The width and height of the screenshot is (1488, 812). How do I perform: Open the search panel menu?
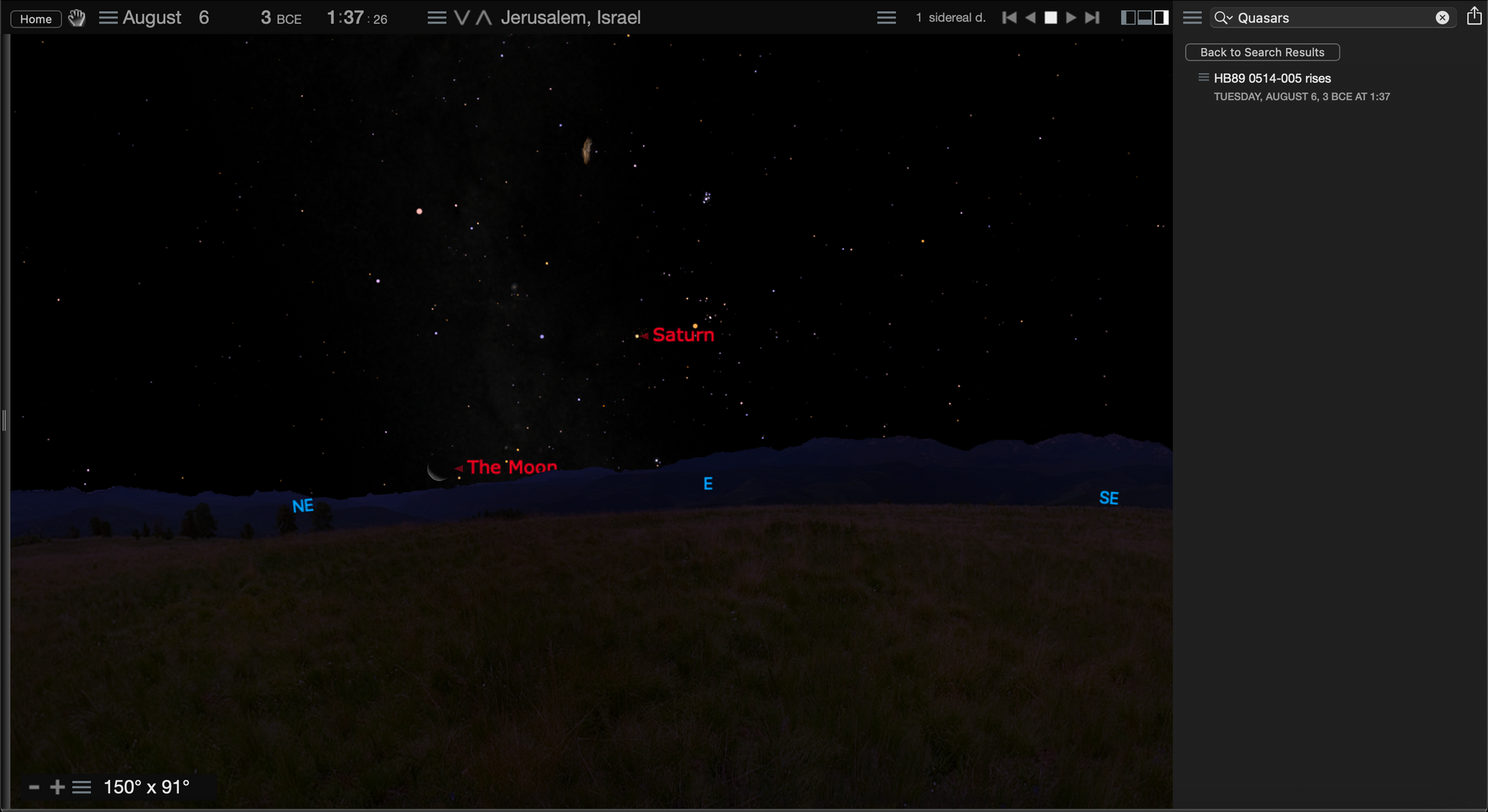pos(1192,18)
